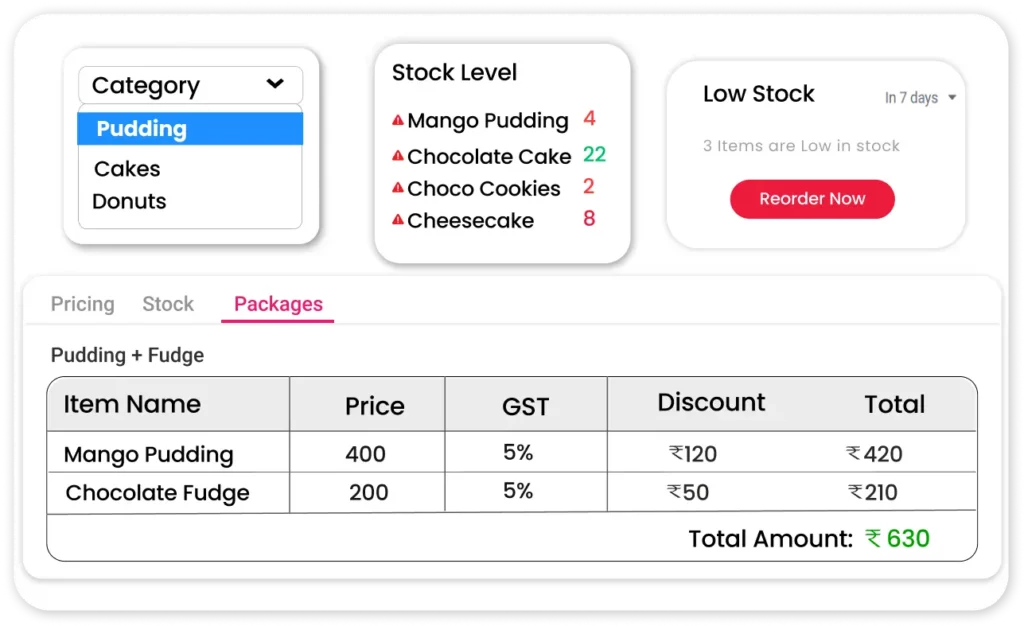1024x626 pixels.
Task: Click the Chocolate Cake stock count 22
Action: pyautogui.click(x=594, y=154)
